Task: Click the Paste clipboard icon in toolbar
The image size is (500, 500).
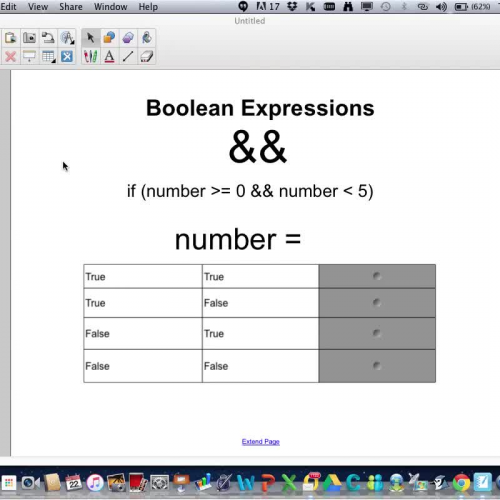Action: 10,38
